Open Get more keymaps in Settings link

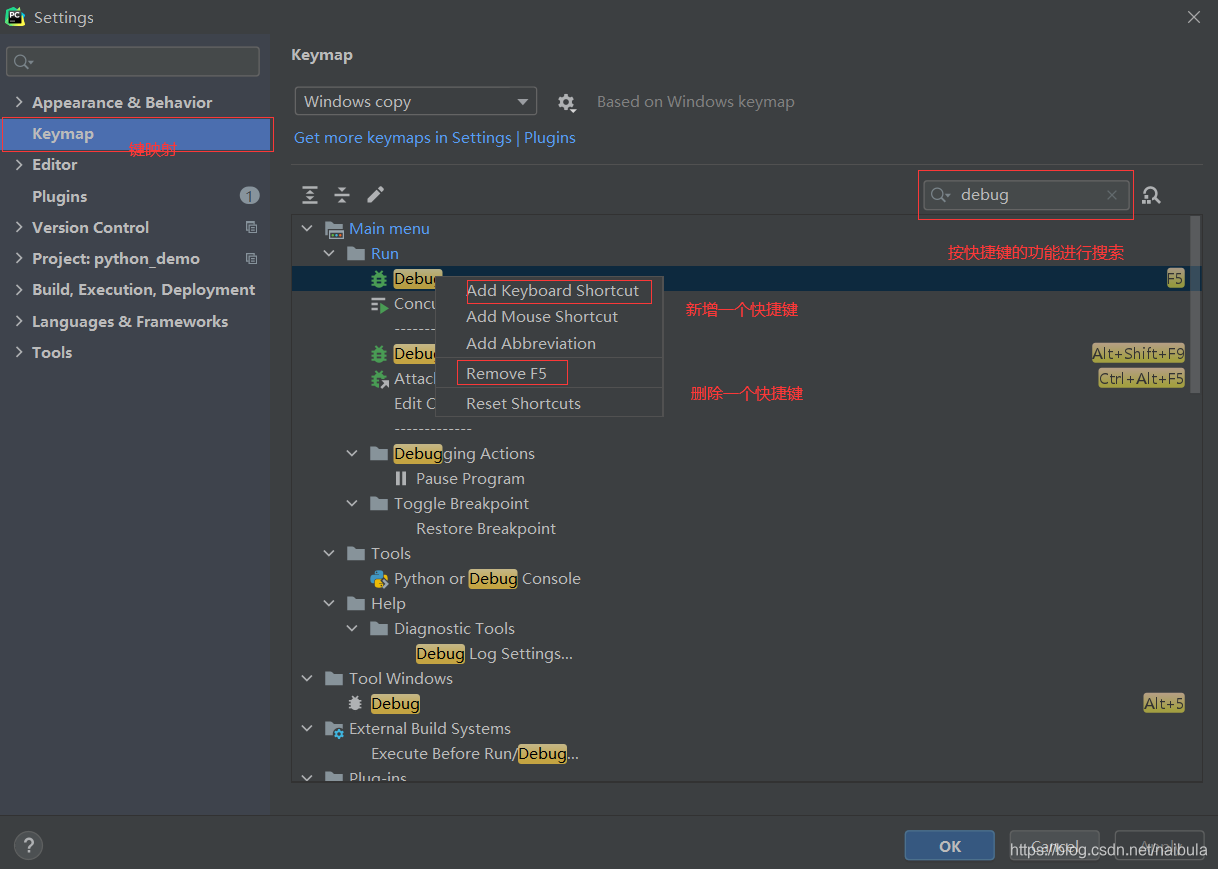(x=402, y=138)
